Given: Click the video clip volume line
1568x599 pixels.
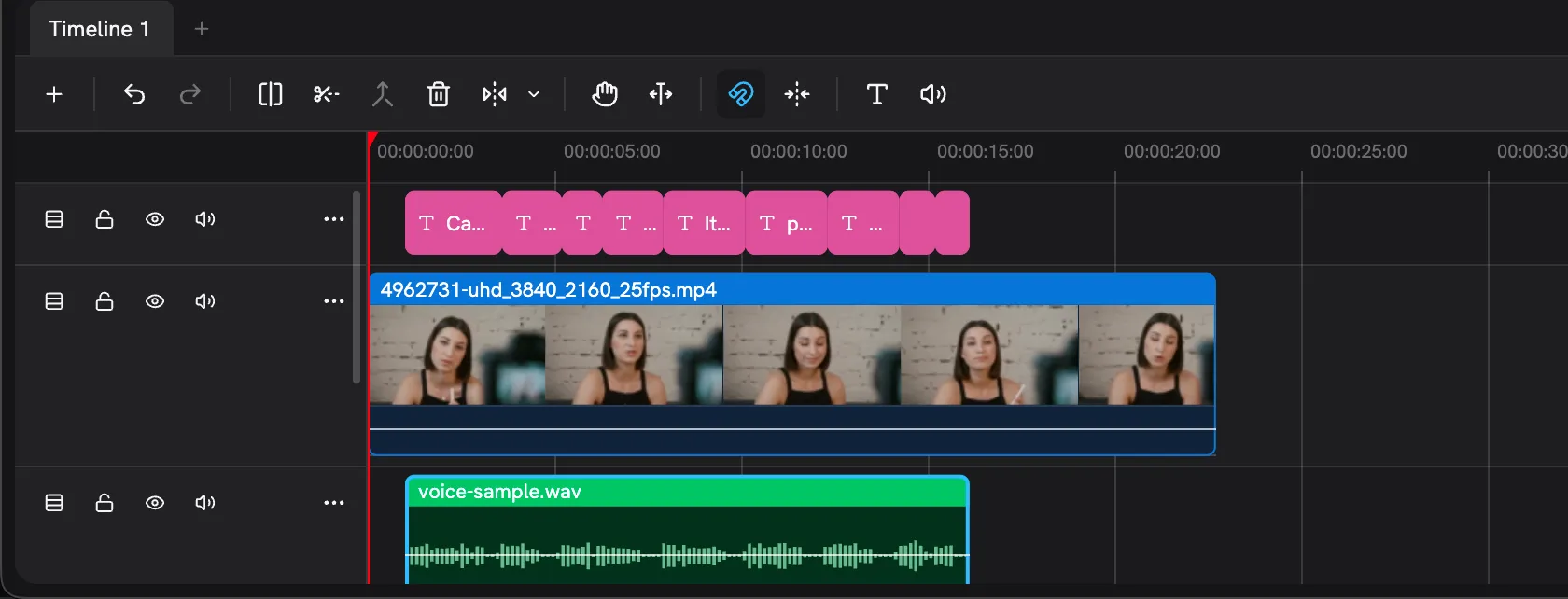Looking at the screenshot, I should pos(792,429).
